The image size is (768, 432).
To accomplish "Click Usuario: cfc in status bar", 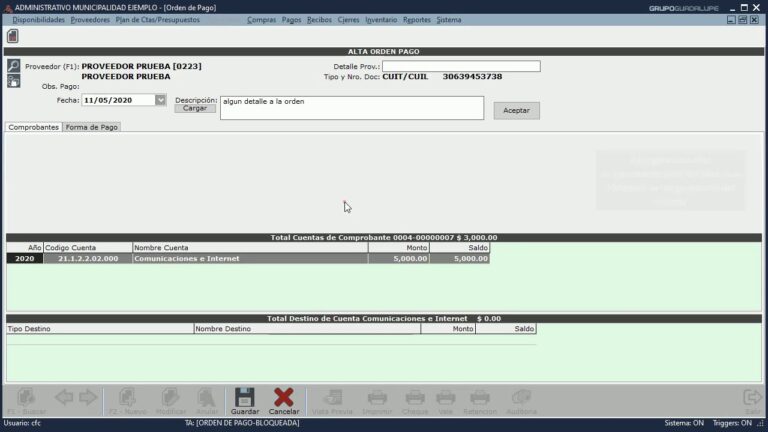I will (x=22, y=423).
